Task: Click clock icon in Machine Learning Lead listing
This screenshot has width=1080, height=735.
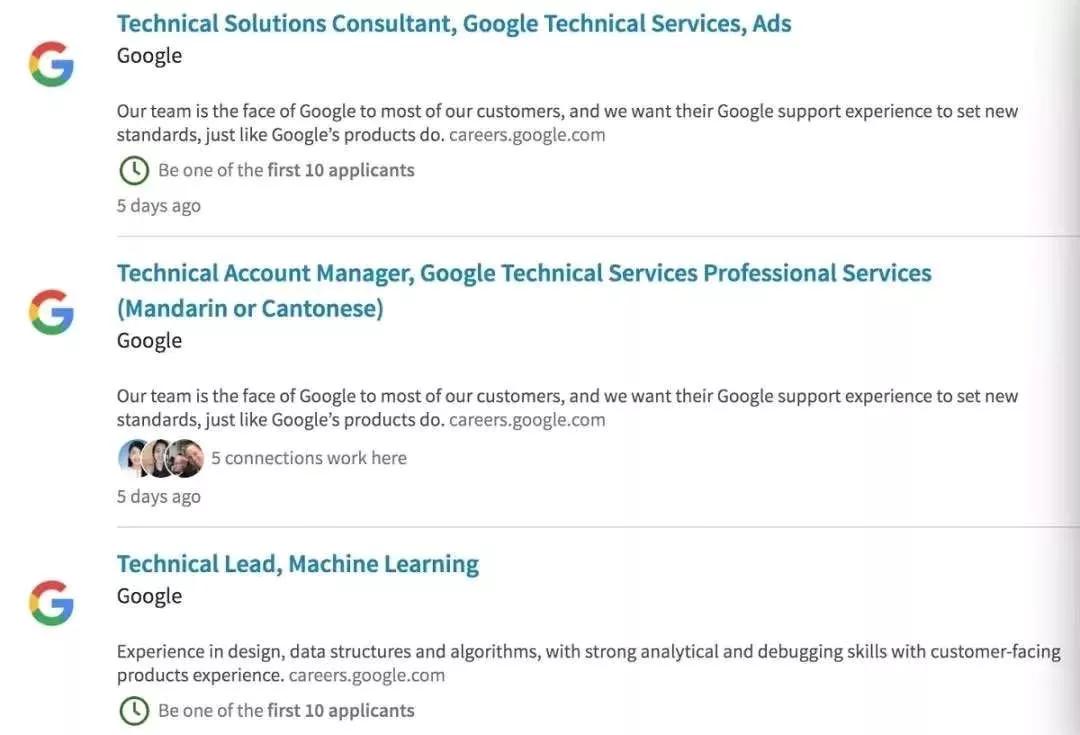Action: (x=133, y=711)
